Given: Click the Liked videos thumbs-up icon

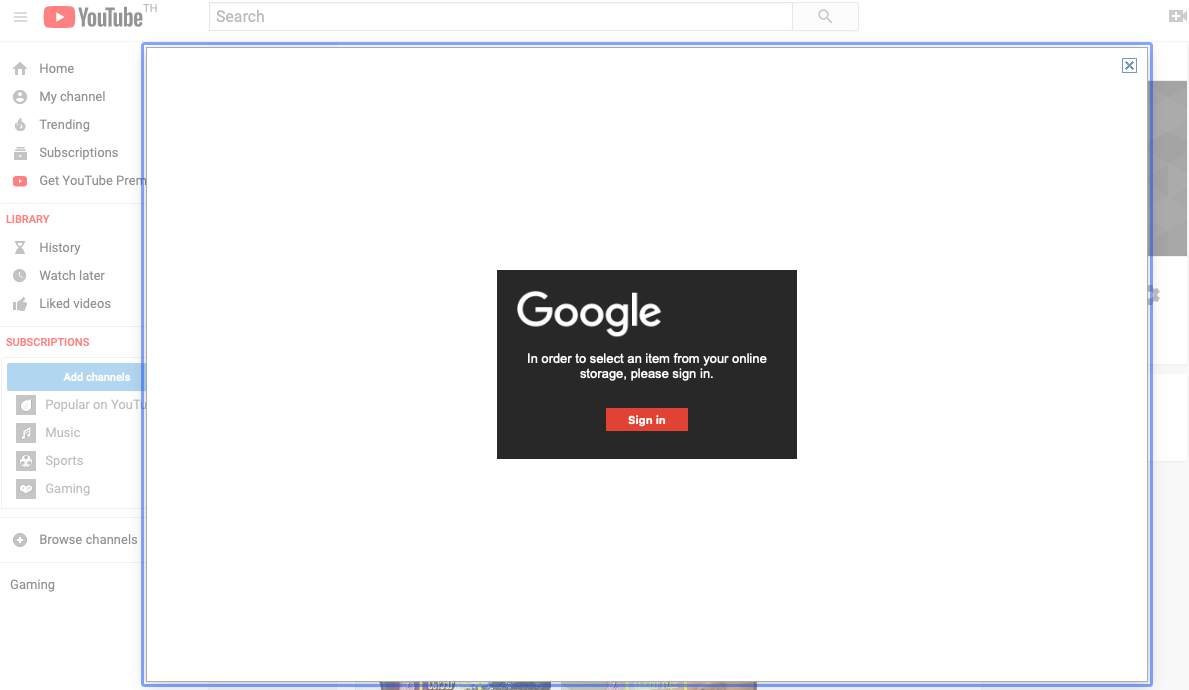Looking at the screenshot, I should pos(20,304).
